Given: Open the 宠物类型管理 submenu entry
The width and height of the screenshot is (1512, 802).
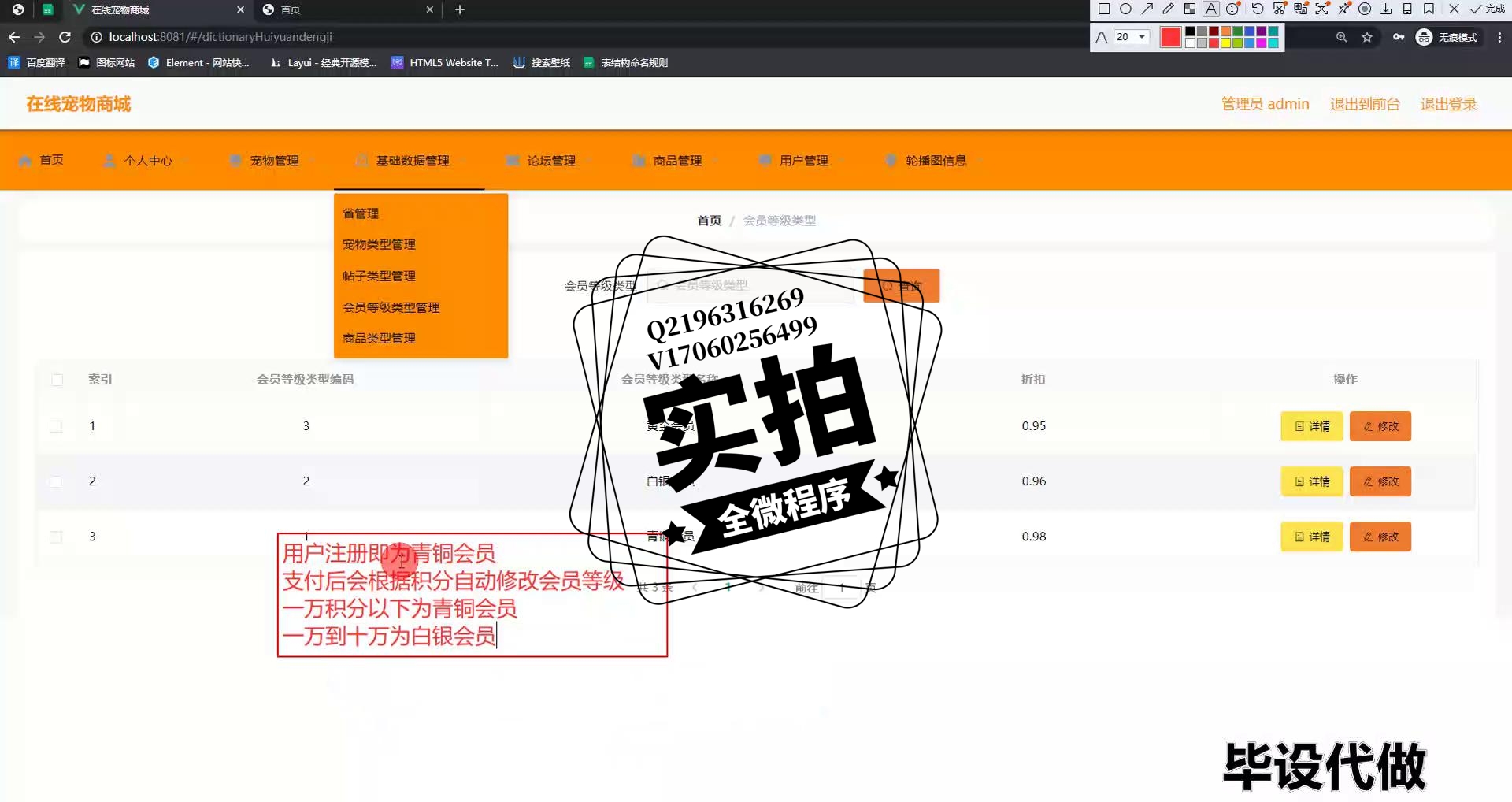Looking at the screenshot, I should 421,244.
